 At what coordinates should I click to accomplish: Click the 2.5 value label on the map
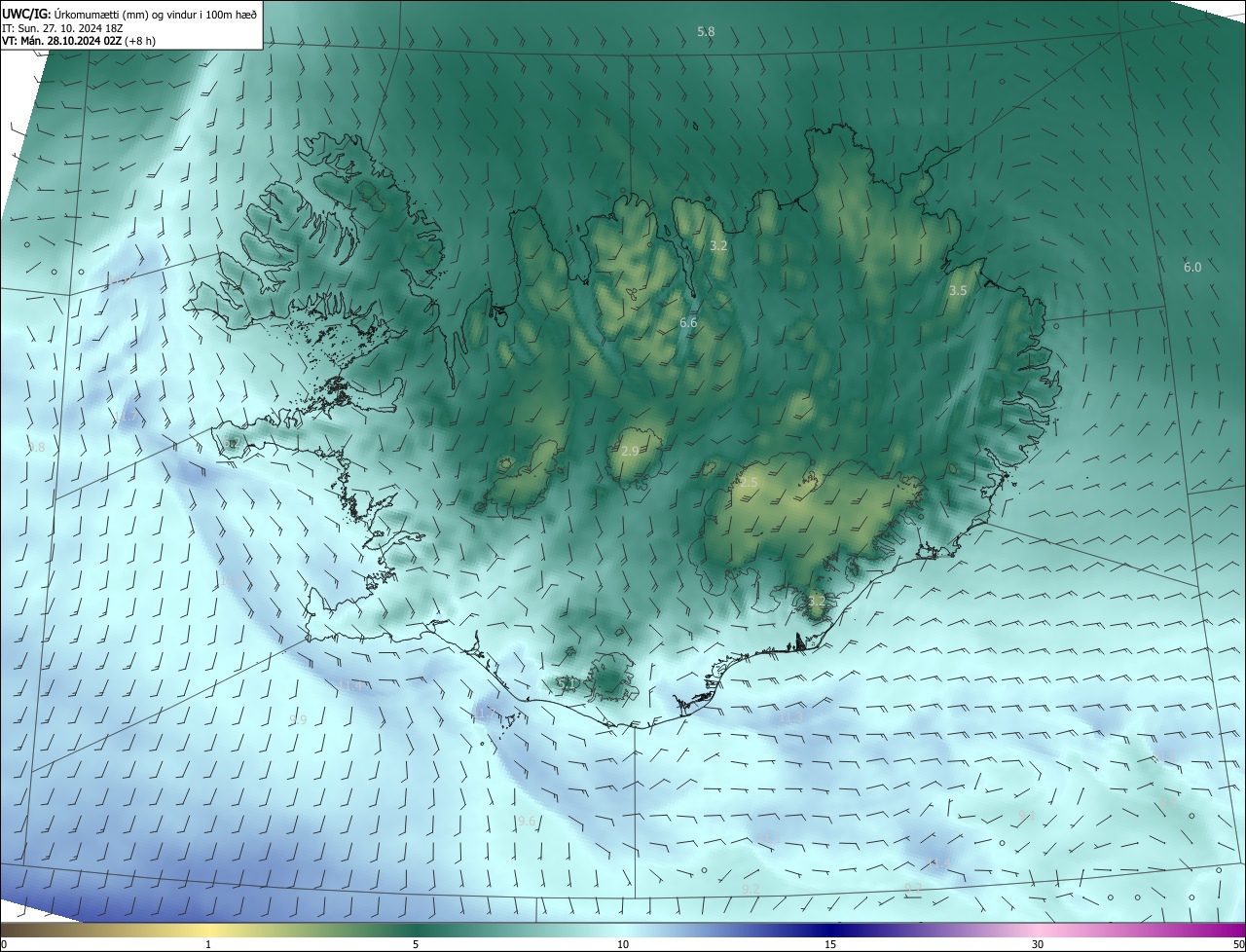pyautogui.click(x=749, y=482)
